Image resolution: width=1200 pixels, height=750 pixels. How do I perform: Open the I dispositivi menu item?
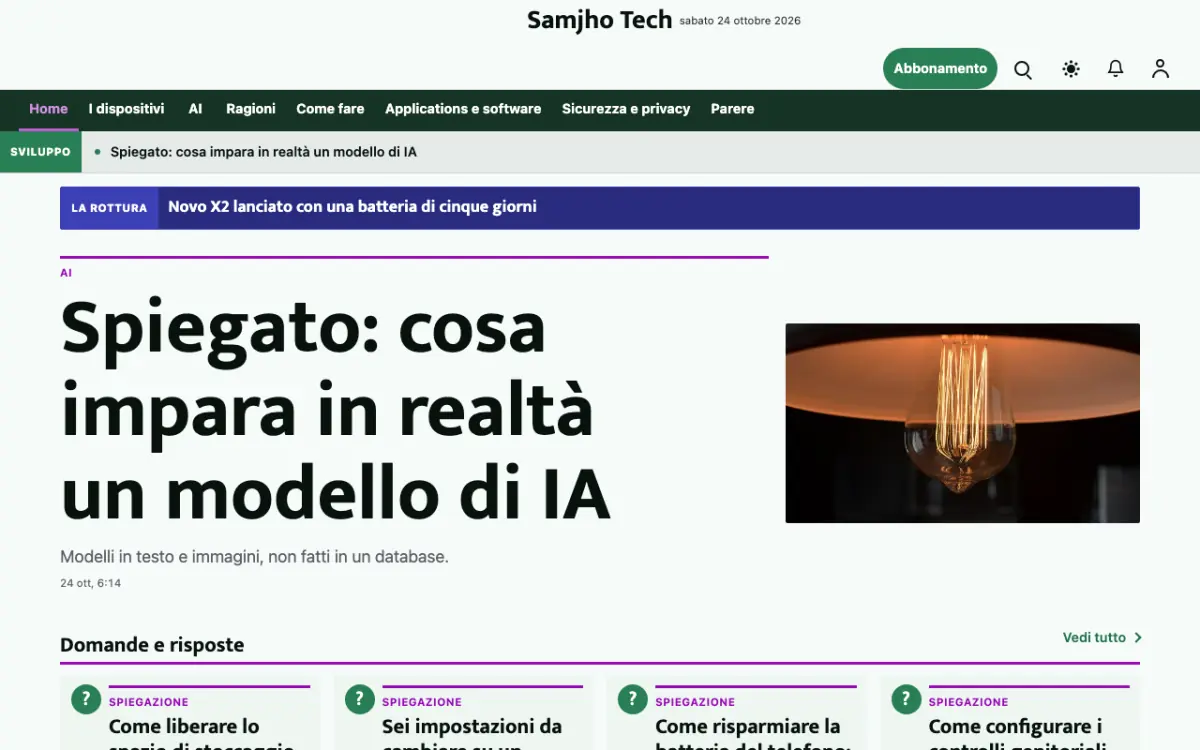[x=126, y=109]
